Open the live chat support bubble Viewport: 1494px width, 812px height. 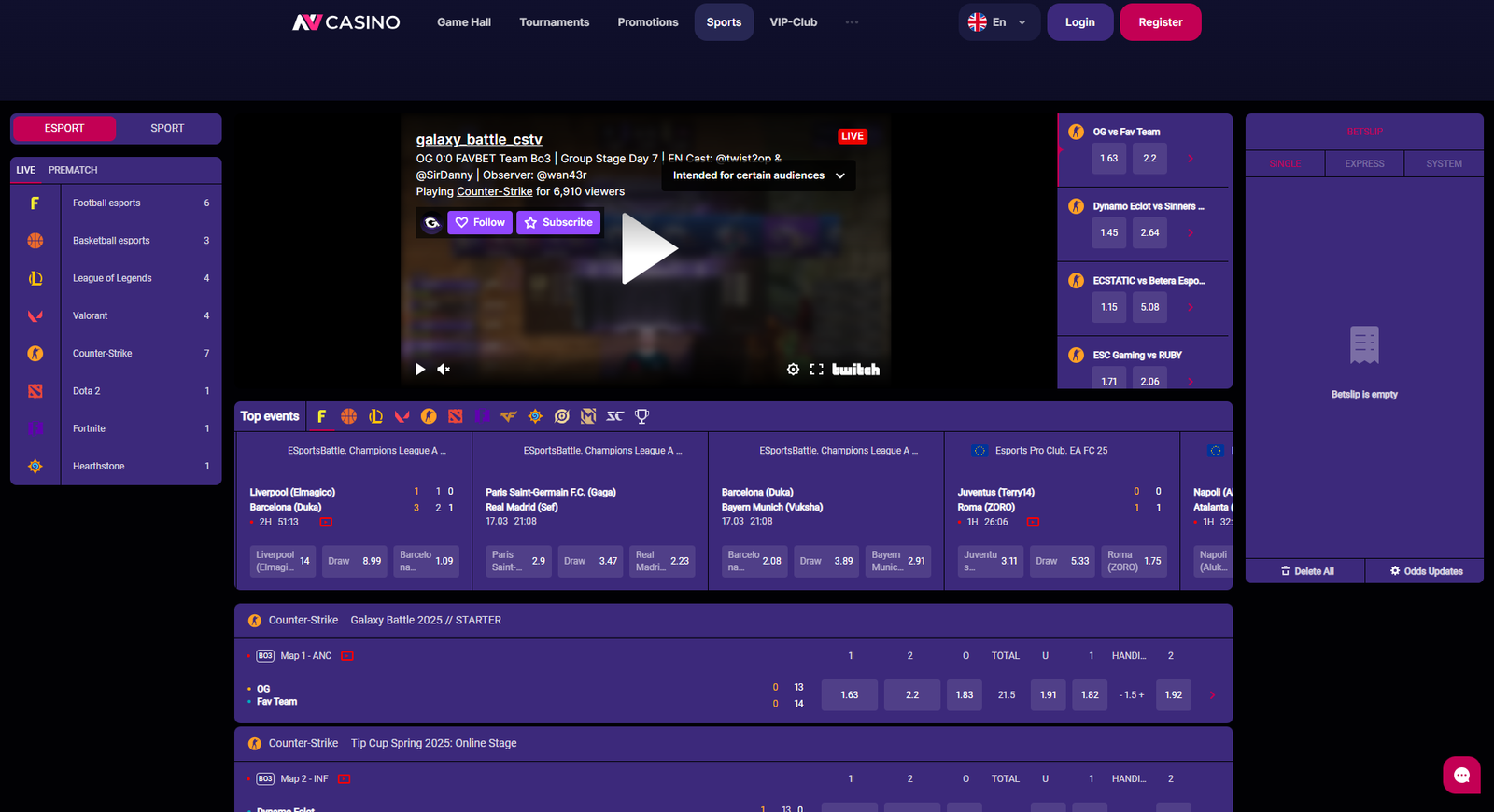1461,775
